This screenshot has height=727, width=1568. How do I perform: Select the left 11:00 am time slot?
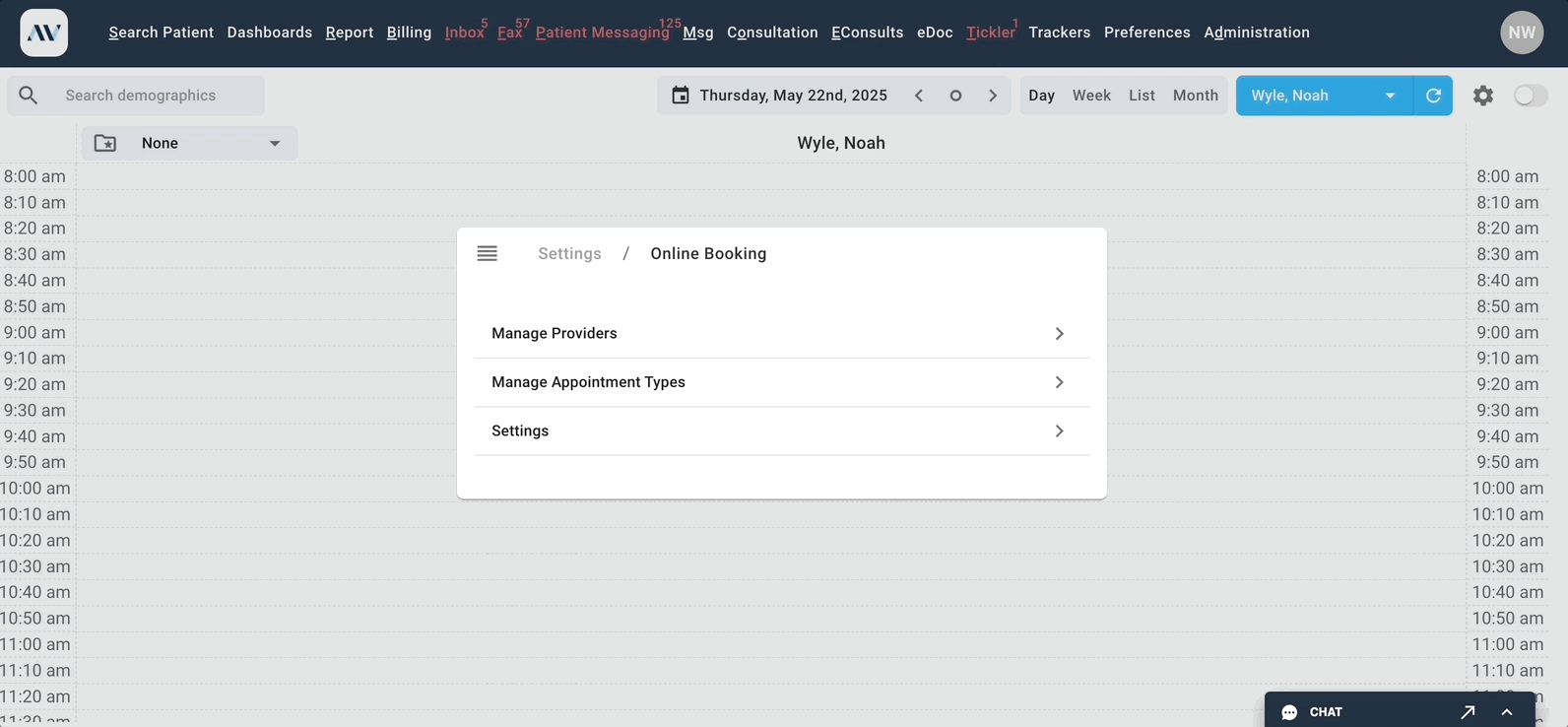click(x=34, y=644)
